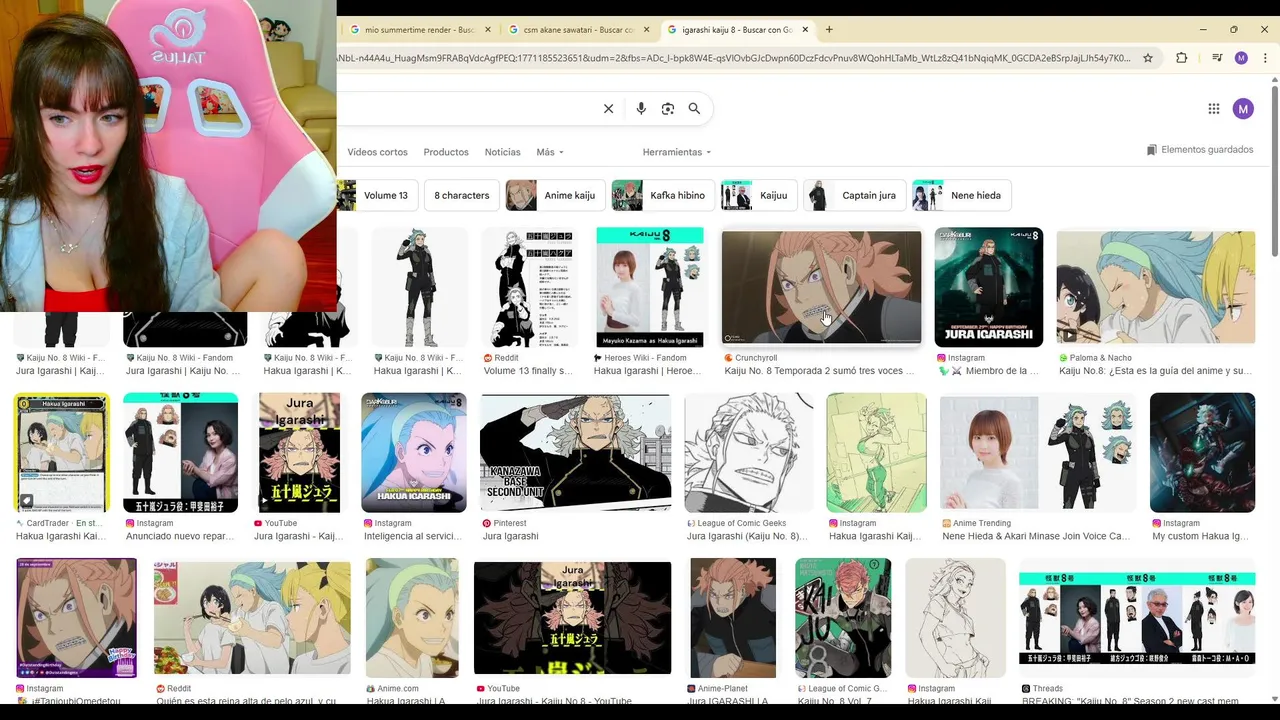Open the Threads Season 2 new cast image
Screen dimensions: 1280x720
click(x=1137, y=618)
